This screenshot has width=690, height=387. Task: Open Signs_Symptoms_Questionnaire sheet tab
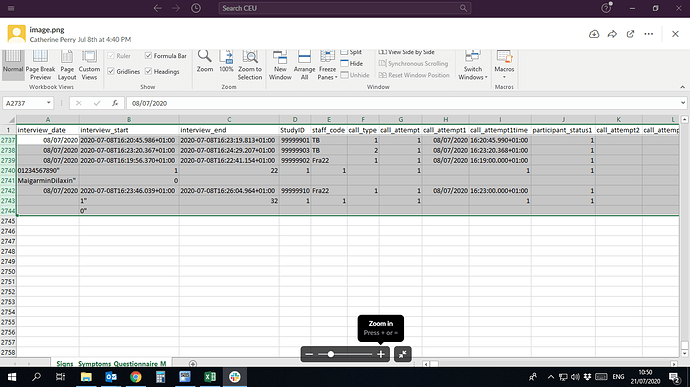point(111,364)
